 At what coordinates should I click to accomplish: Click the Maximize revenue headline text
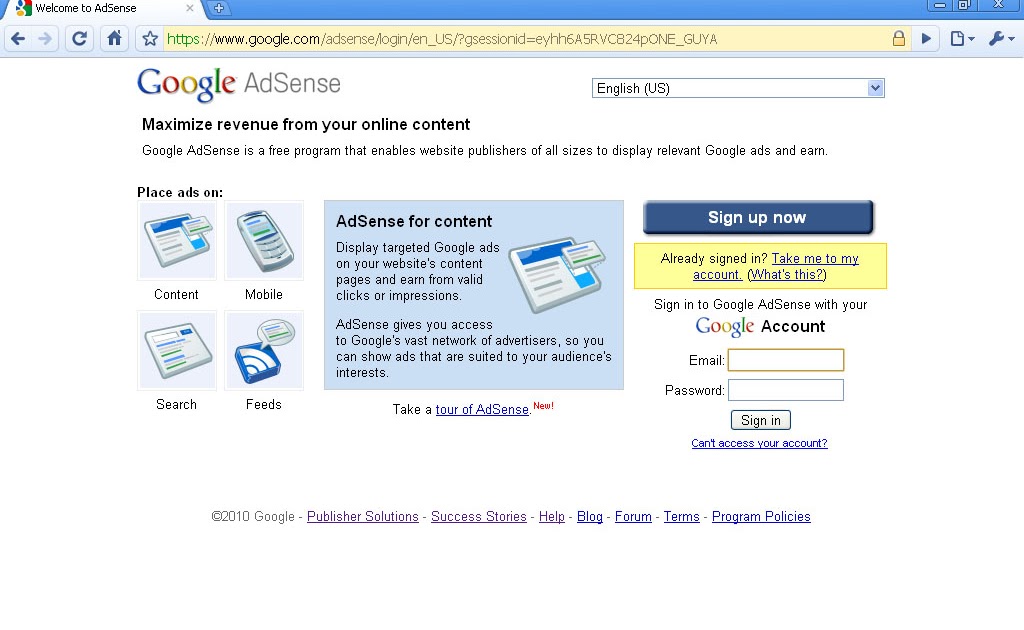306,125
